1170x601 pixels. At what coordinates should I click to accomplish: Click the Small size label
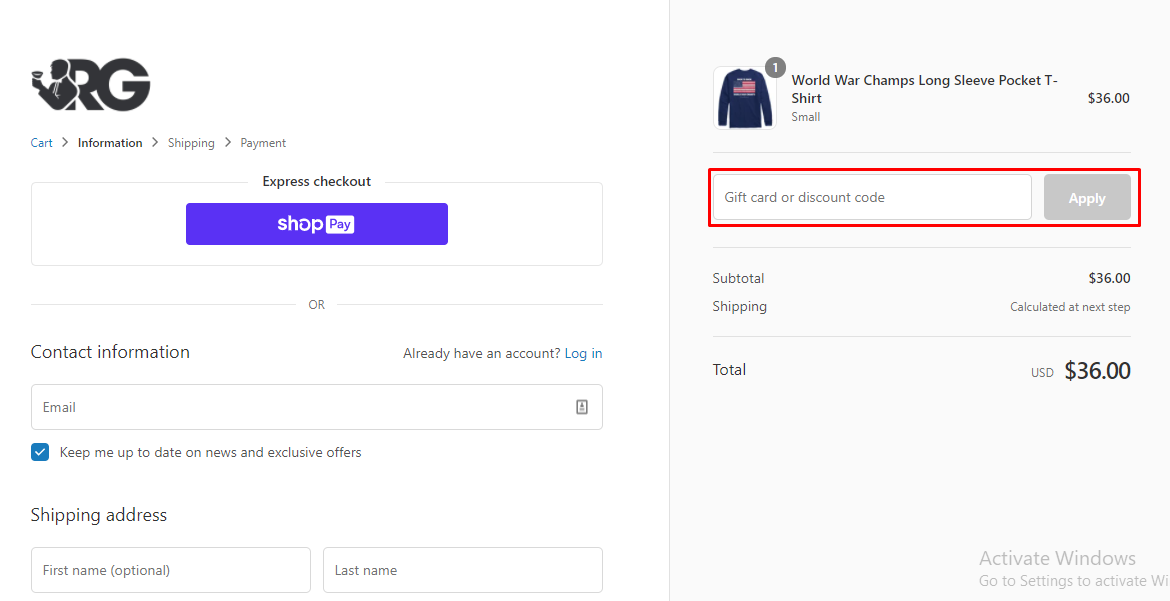[806, 116]
